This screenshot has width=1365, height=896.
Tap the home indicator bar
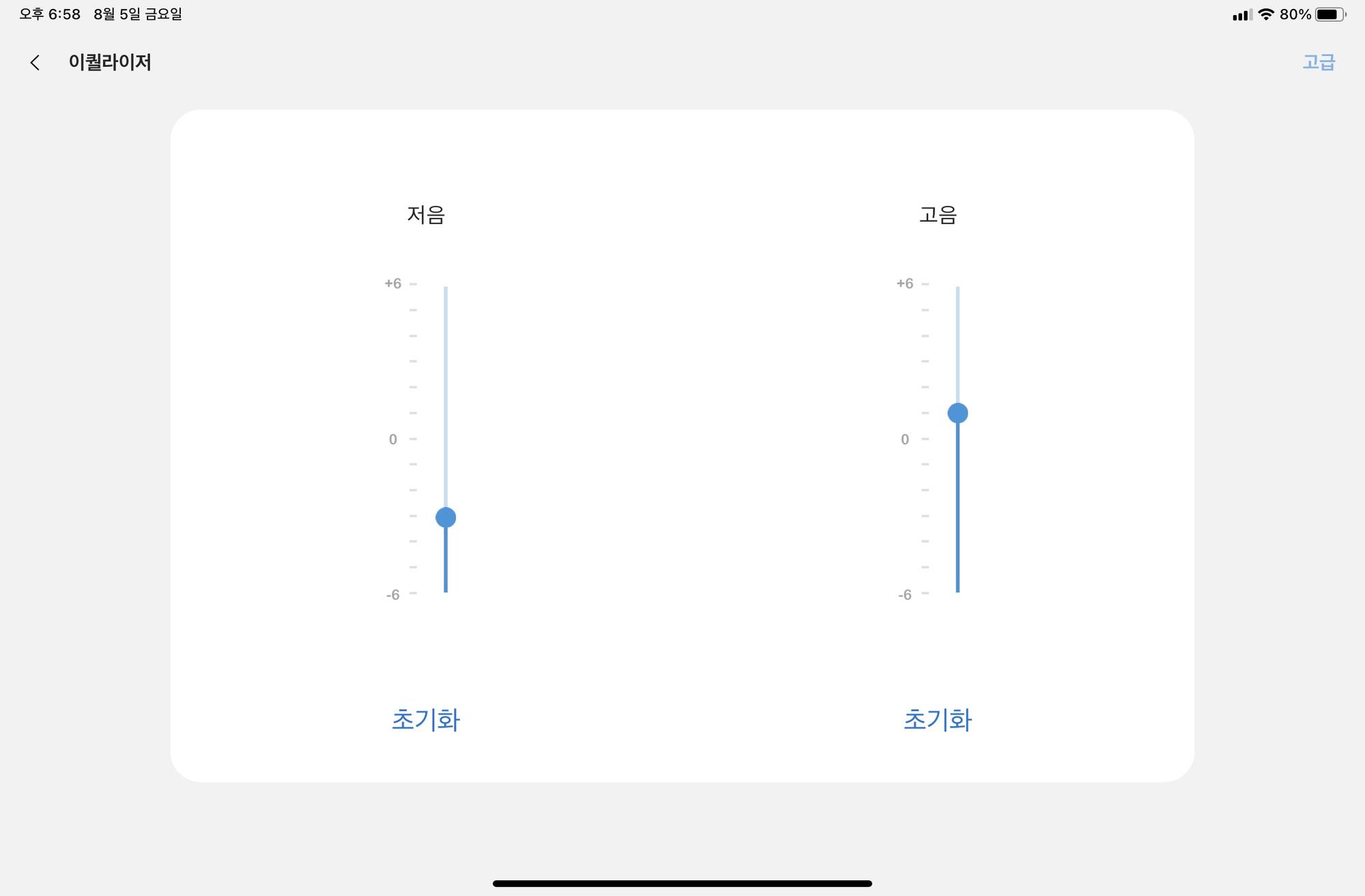tap(682, 884)
